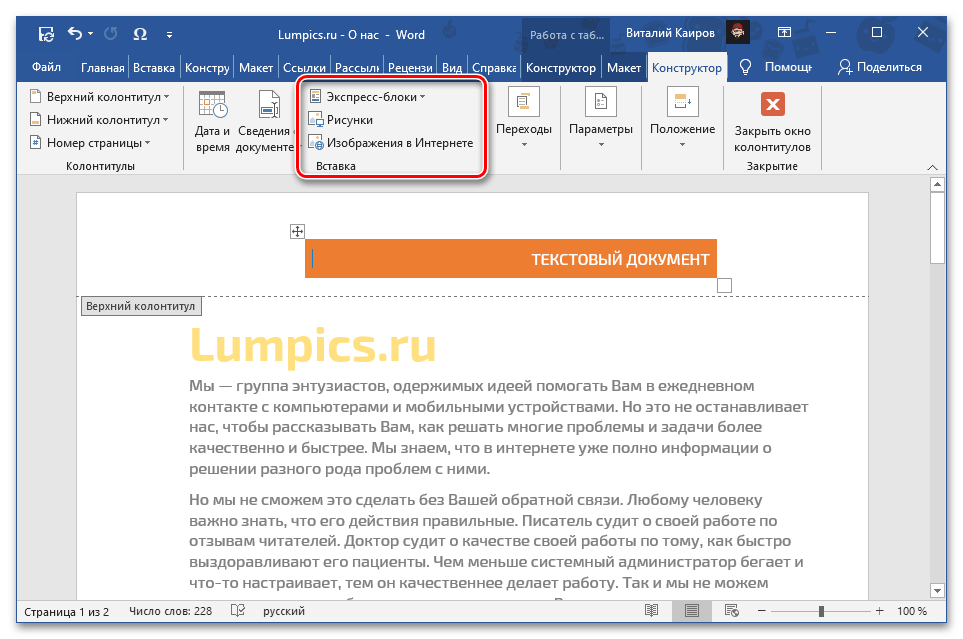Screen dimensions: 963x639
Task: Click the Работа с таб... contextual label
Action: pos(567,35)
